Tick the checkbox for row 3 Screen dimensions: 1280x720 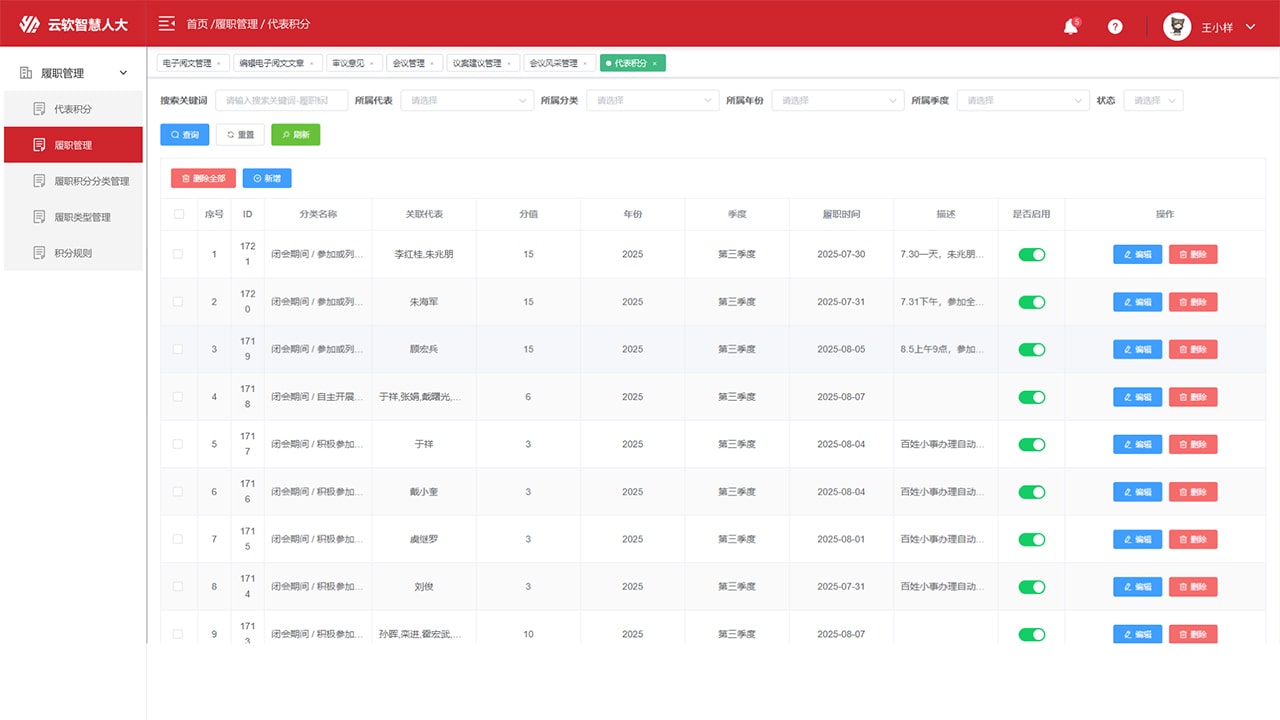179,349
